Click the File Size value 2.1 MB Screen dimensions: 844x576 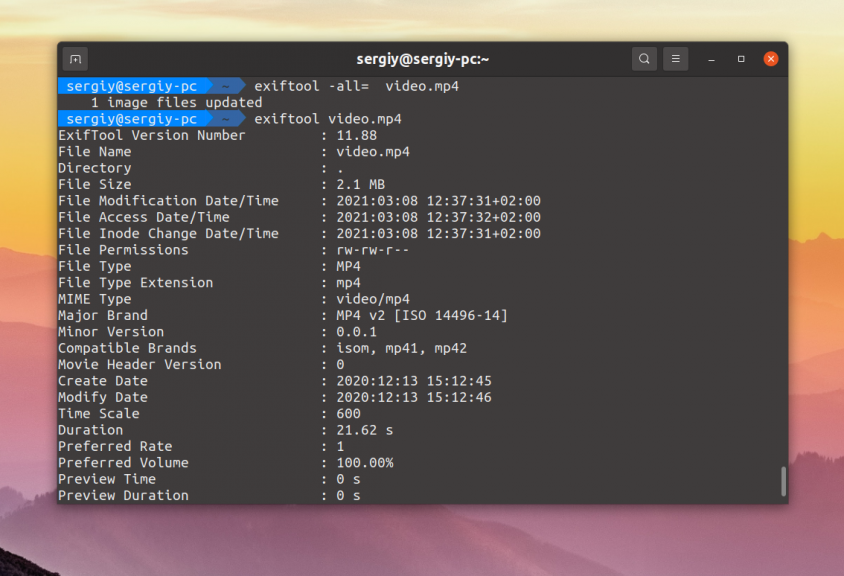click(x=360, y=184)
